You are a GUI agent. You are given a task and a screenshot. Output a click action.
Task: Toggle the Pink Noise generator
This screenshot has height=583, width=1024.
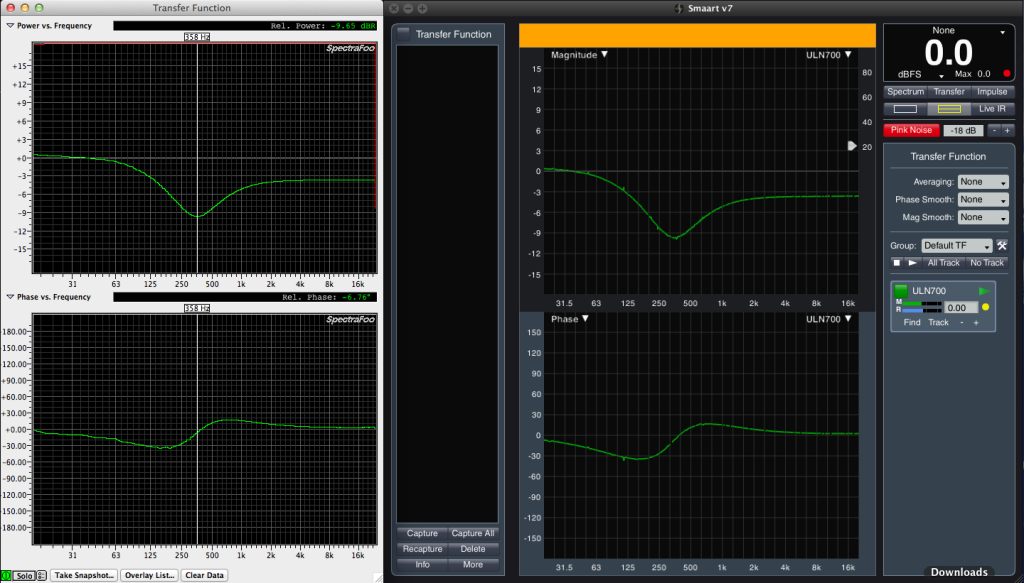[x=911, y=130]
